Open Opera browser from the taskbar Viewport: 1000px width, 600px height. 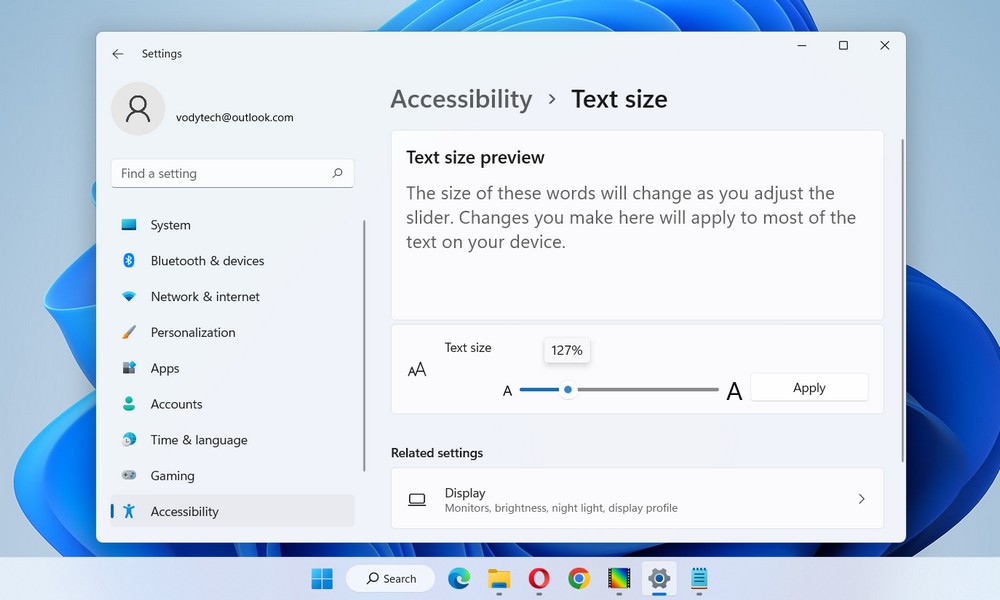[x=539, y=578]
